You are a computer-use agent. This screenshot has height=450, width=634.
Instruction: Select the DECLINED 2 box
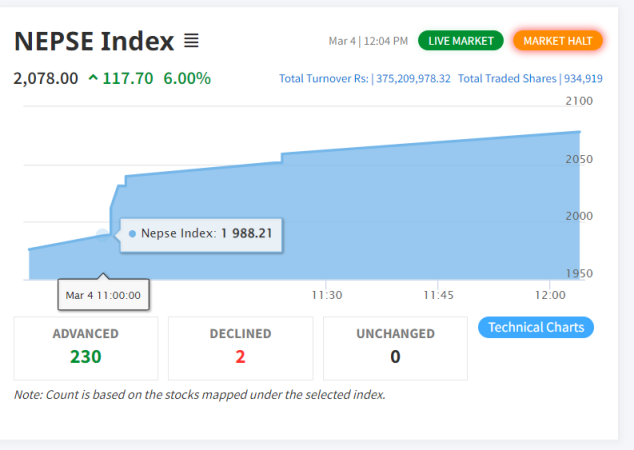click(240, 346)
